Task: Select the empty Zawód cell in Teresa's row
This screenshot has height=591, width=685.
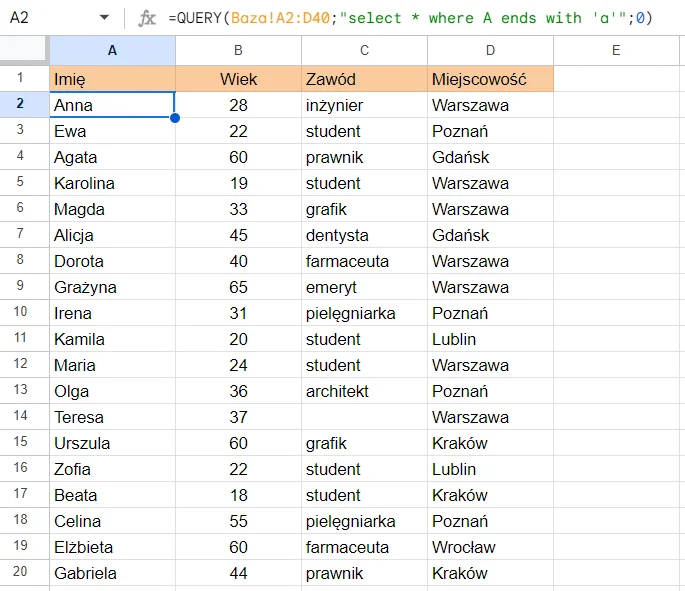Action: point(364,417)
